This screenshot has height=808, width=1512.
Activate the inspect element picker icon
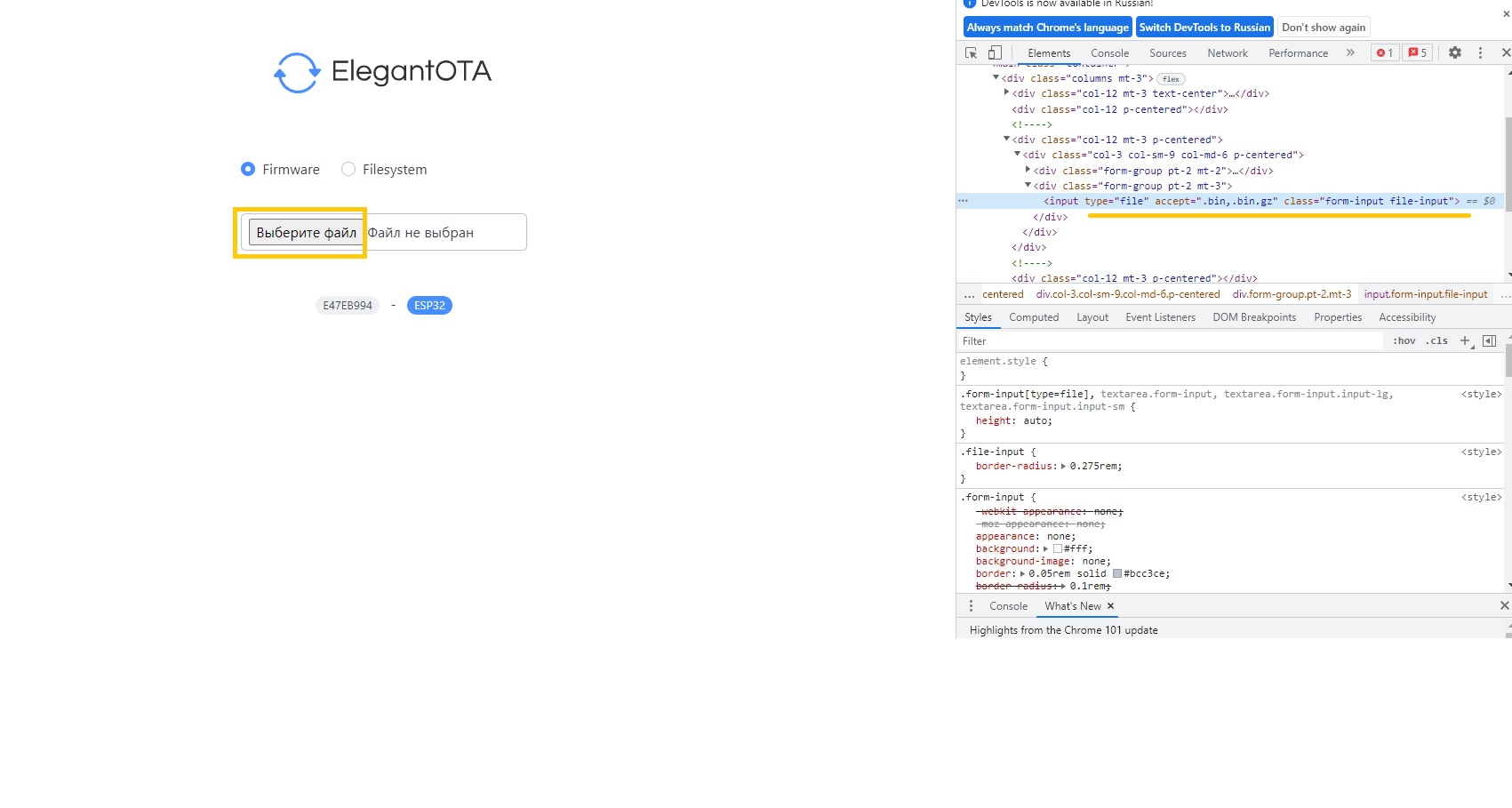coord(971,53)
